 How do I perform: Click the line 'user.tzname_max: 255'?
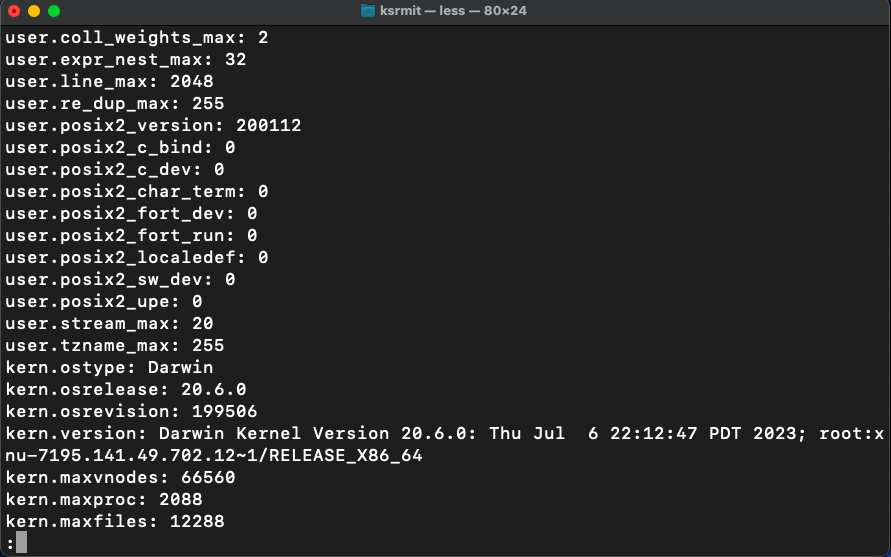point(115,346)
